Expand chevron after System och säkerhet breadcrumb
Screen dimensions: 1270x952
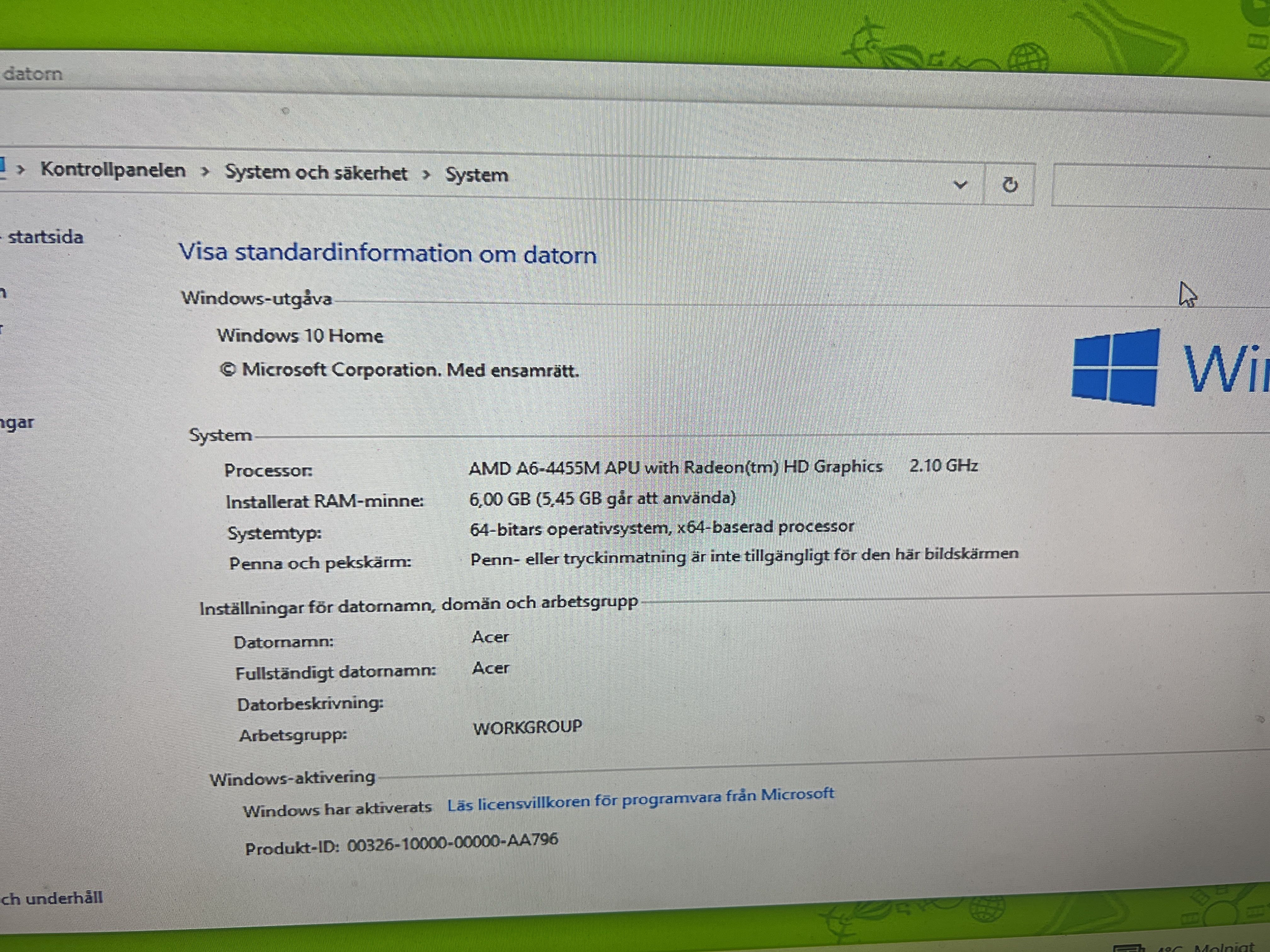[x=426, y=174]
